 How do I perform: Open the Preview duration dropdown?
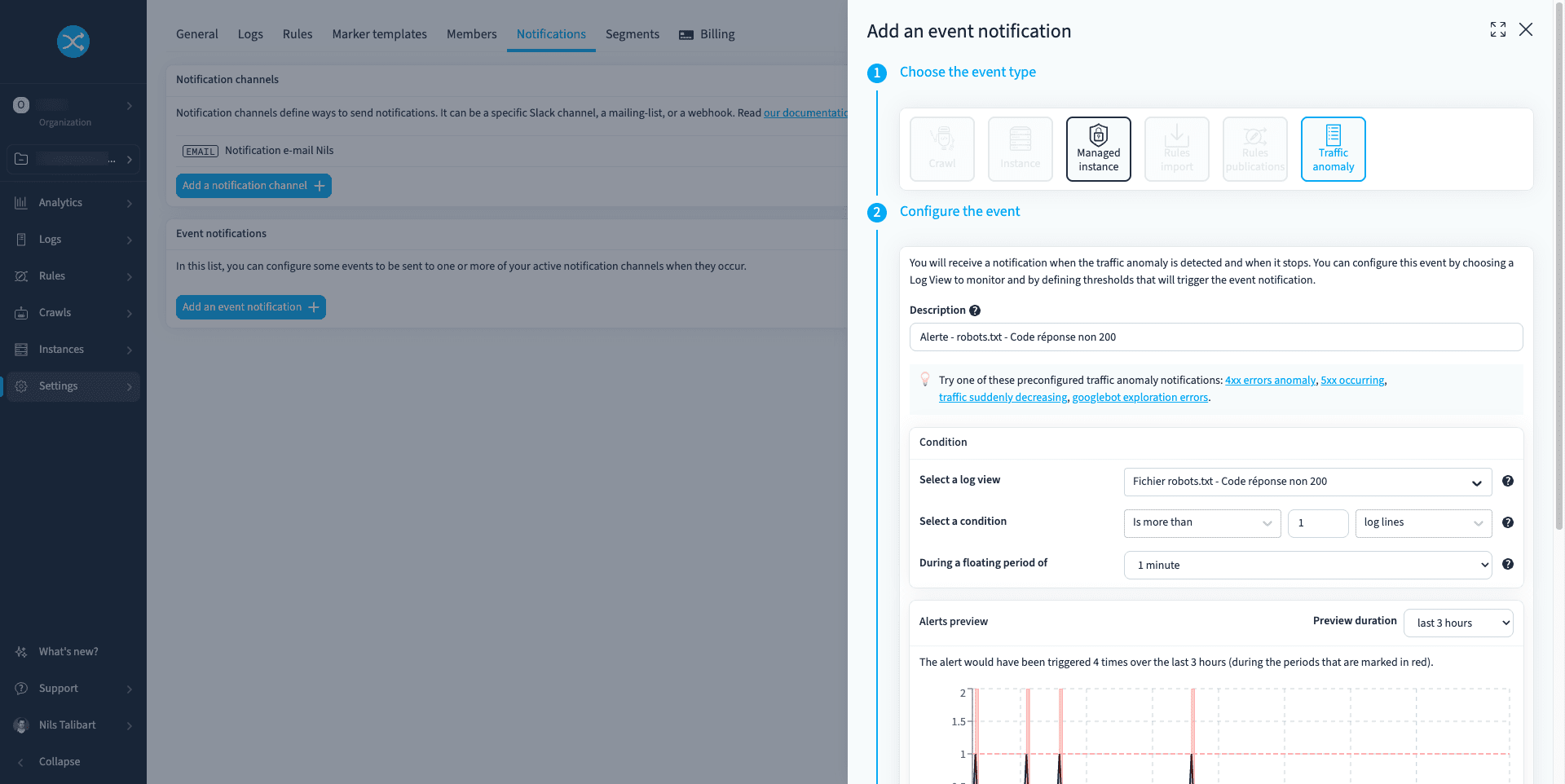[x=1458, y=623]
